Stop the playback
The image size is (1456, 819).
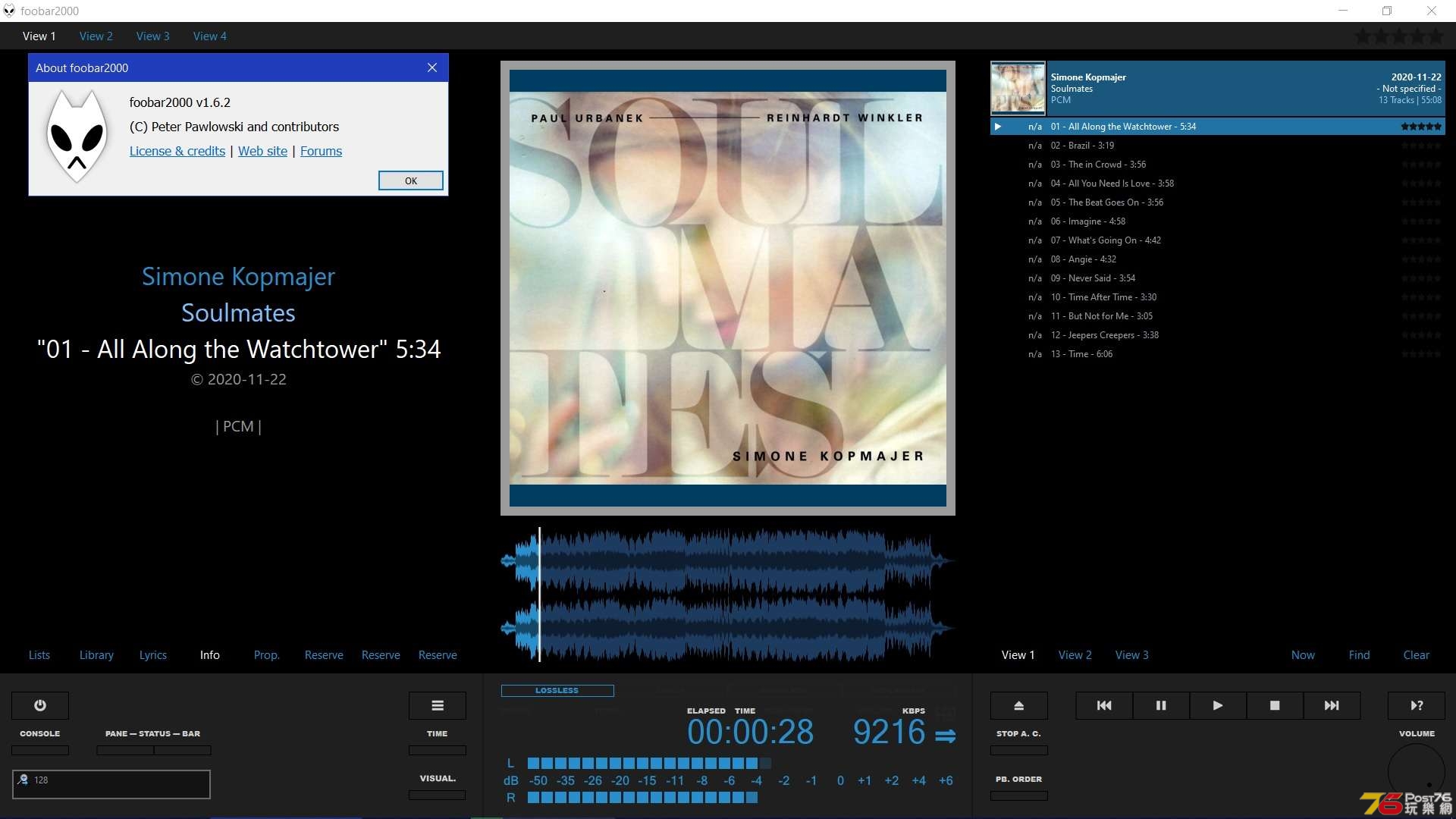coord(1275,705)
